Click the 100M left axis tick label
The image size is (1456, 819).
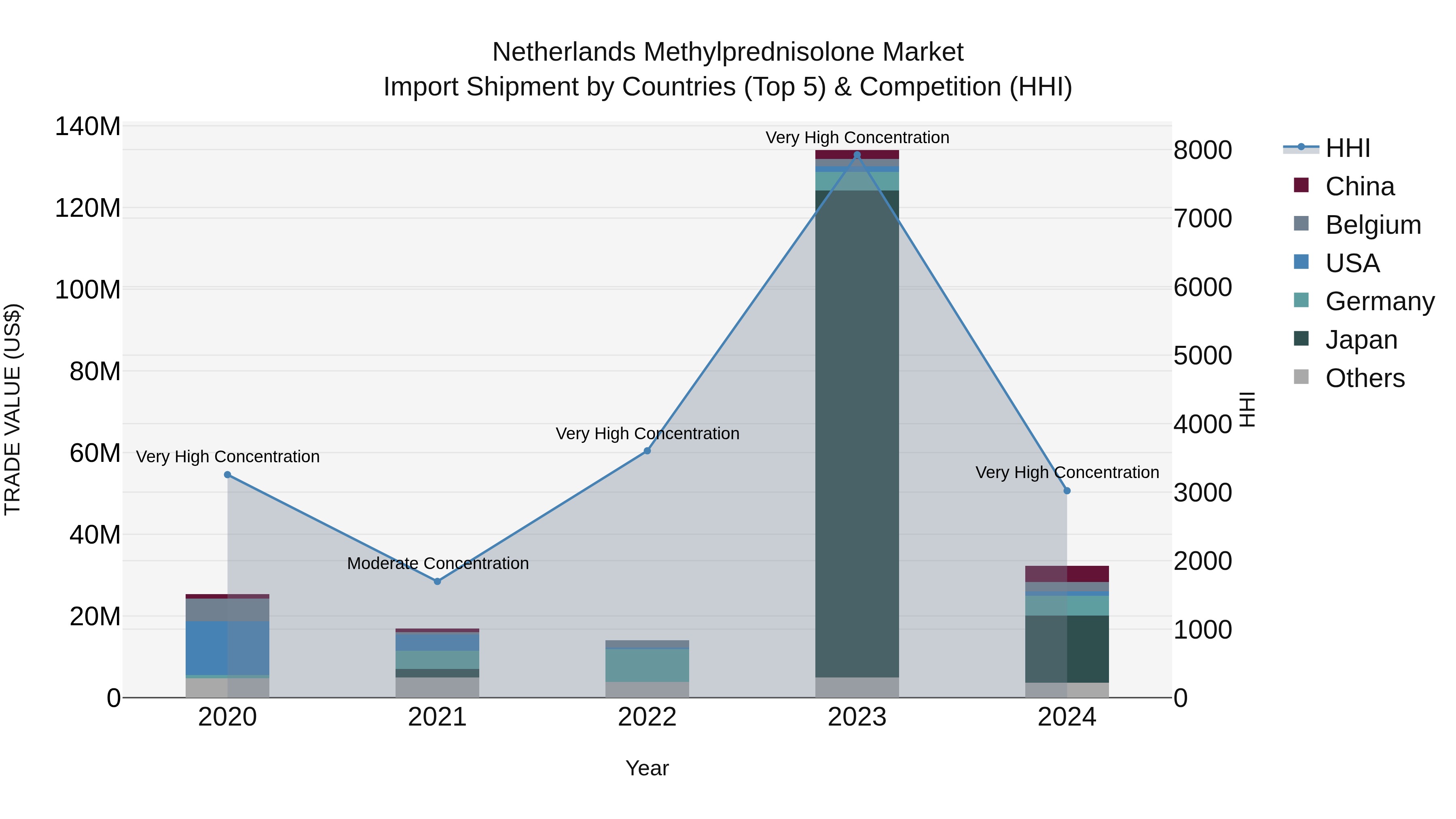click(88, 290)
